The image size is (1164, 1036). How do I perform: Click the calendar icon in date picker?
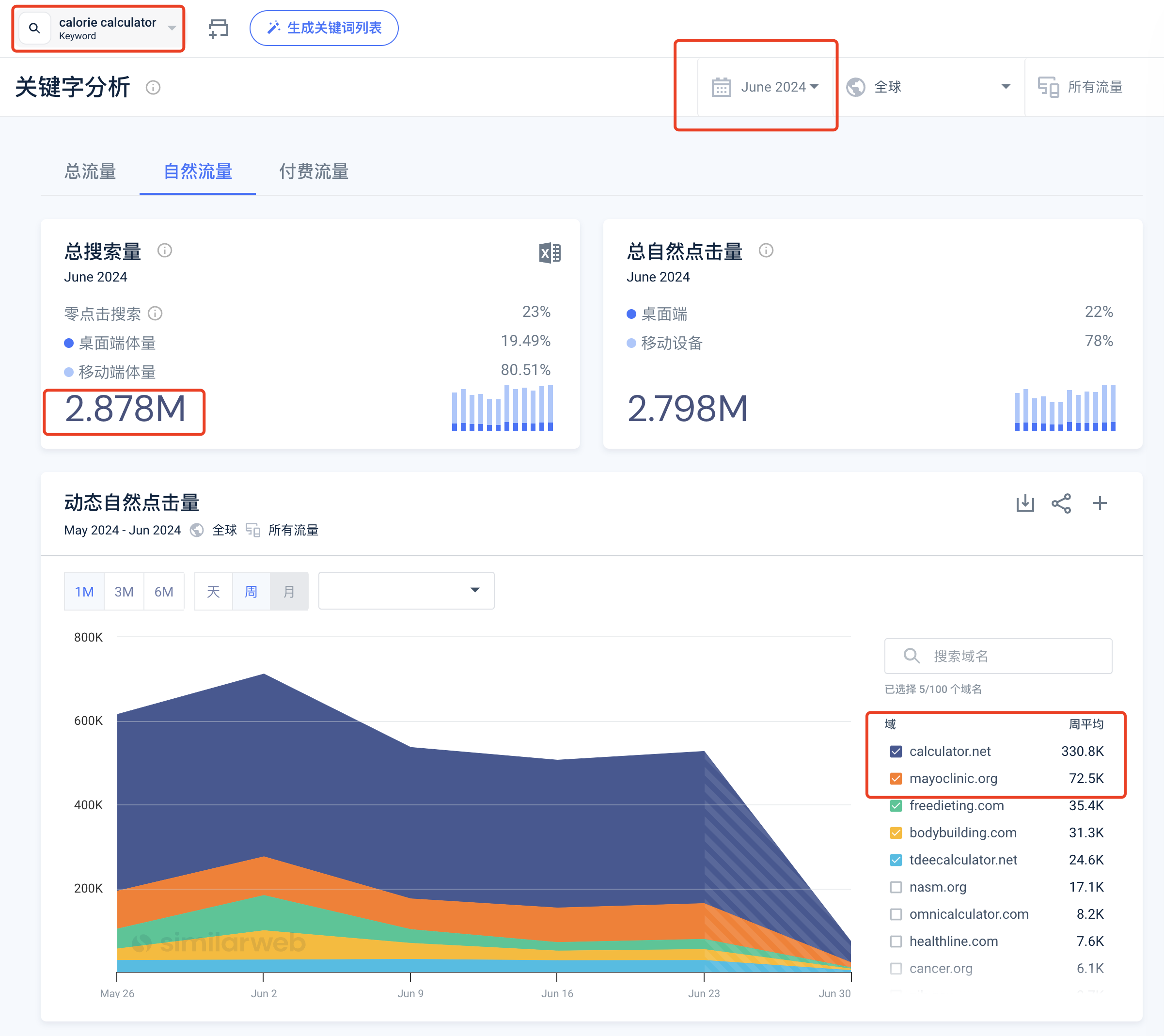pos(721,87)
